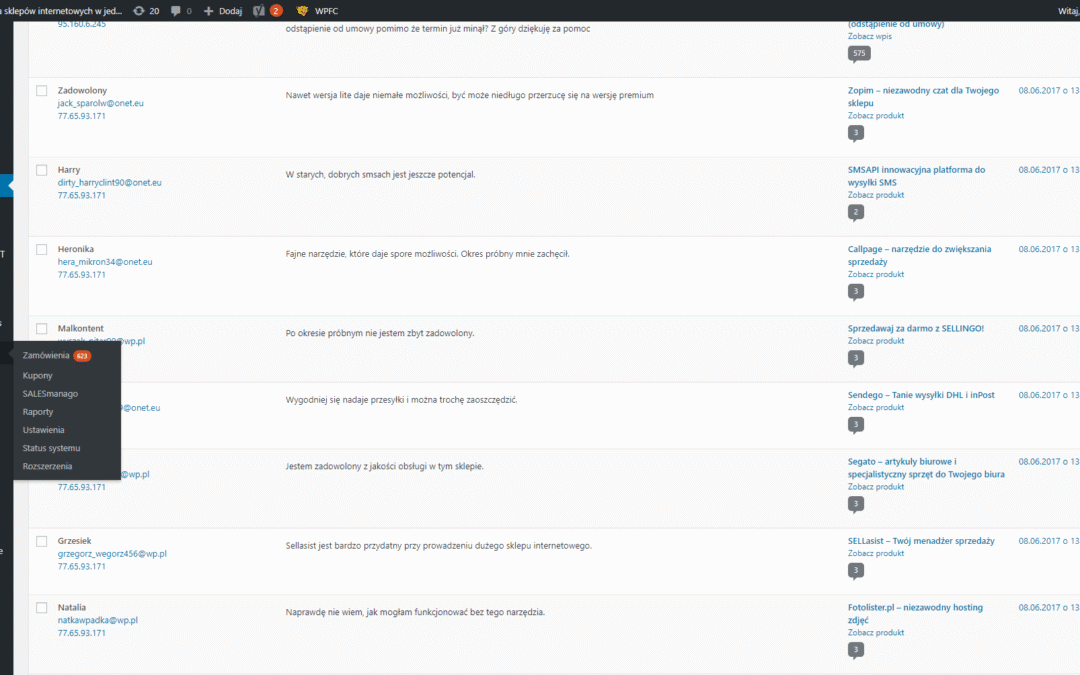Click the 08.06.2017 date in Zadowolony's row
The height and width of the screenshot is (675, 1080).
click(1048, 91)
